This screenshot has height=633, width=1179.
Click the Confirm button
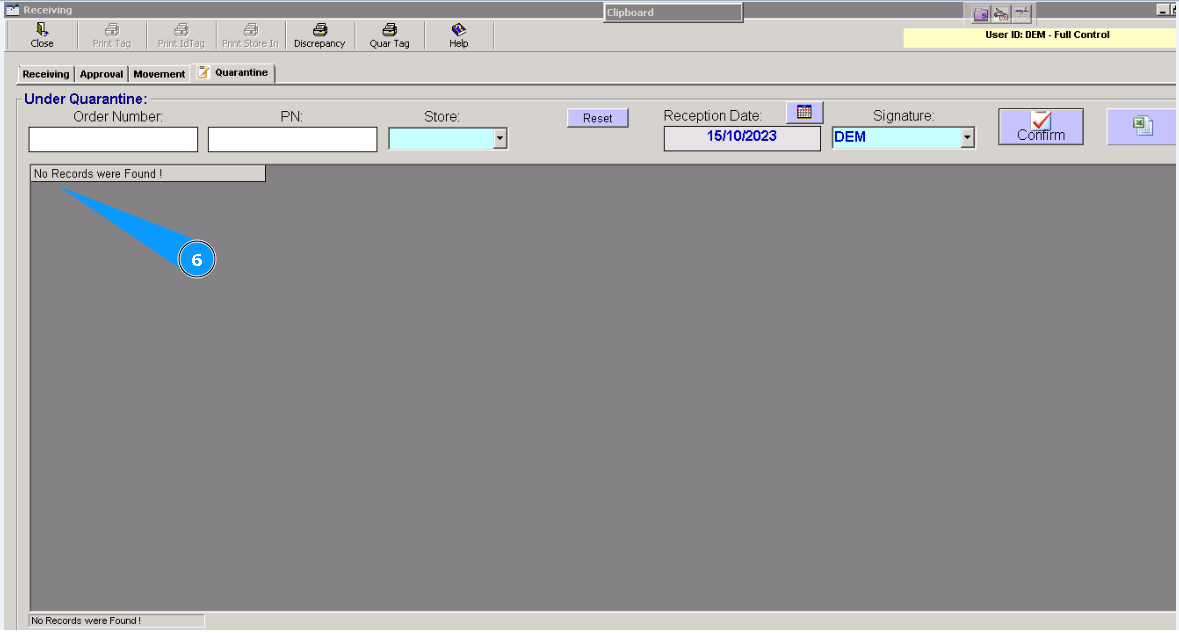1040,126
